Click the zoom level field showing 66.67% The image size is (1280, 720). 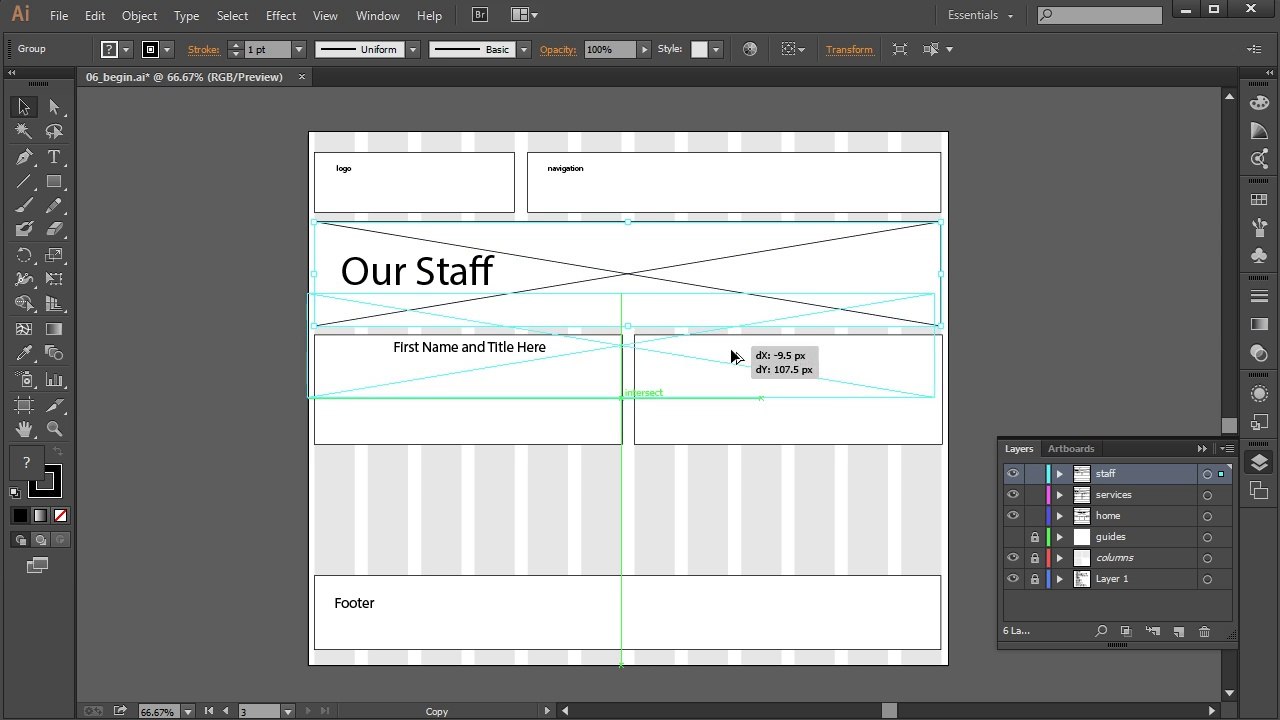point(158,712)
